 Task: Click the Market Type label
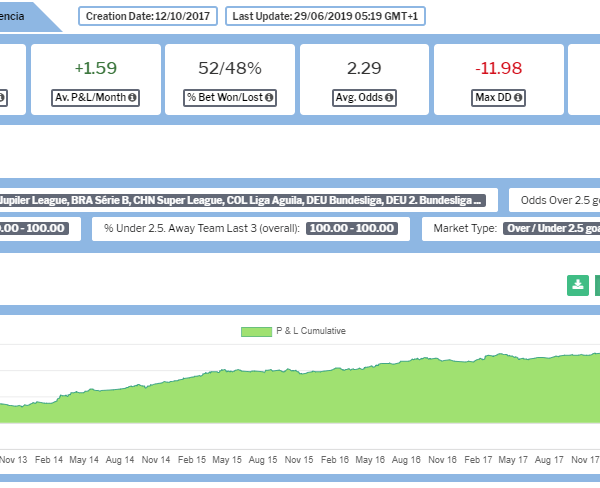click(465, 228)
